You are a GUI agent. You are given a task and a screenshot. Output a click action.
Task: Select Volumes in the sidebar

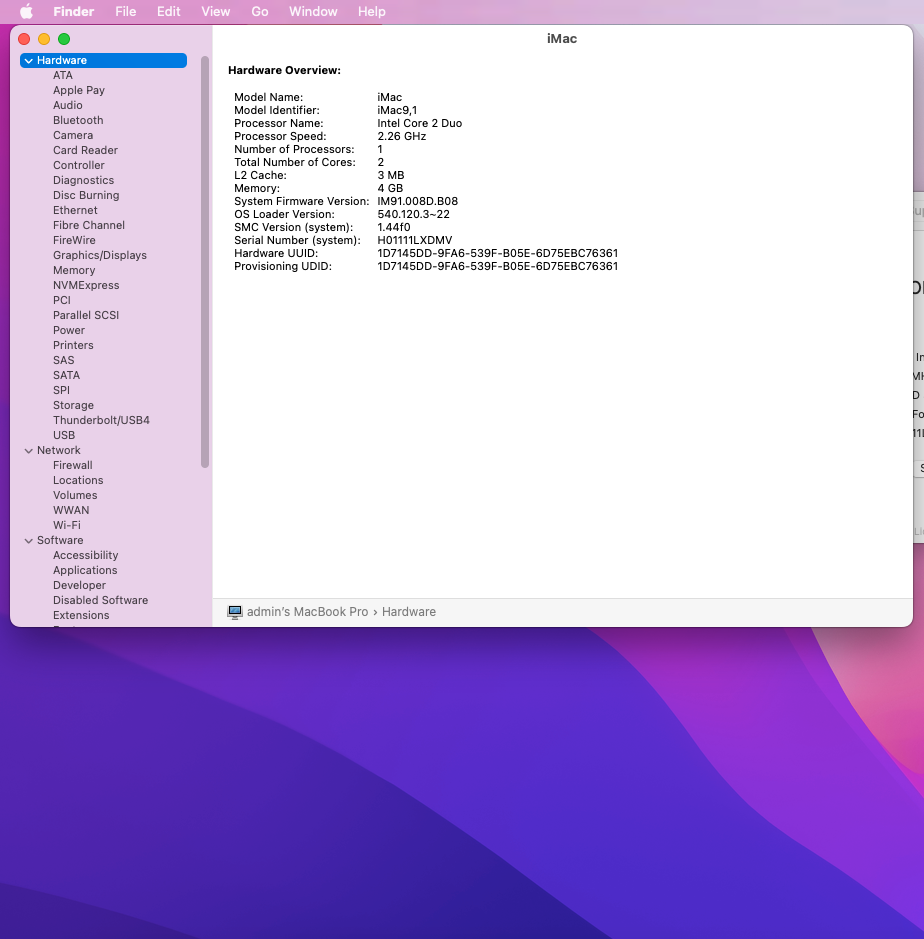click(x=75, y=495)
